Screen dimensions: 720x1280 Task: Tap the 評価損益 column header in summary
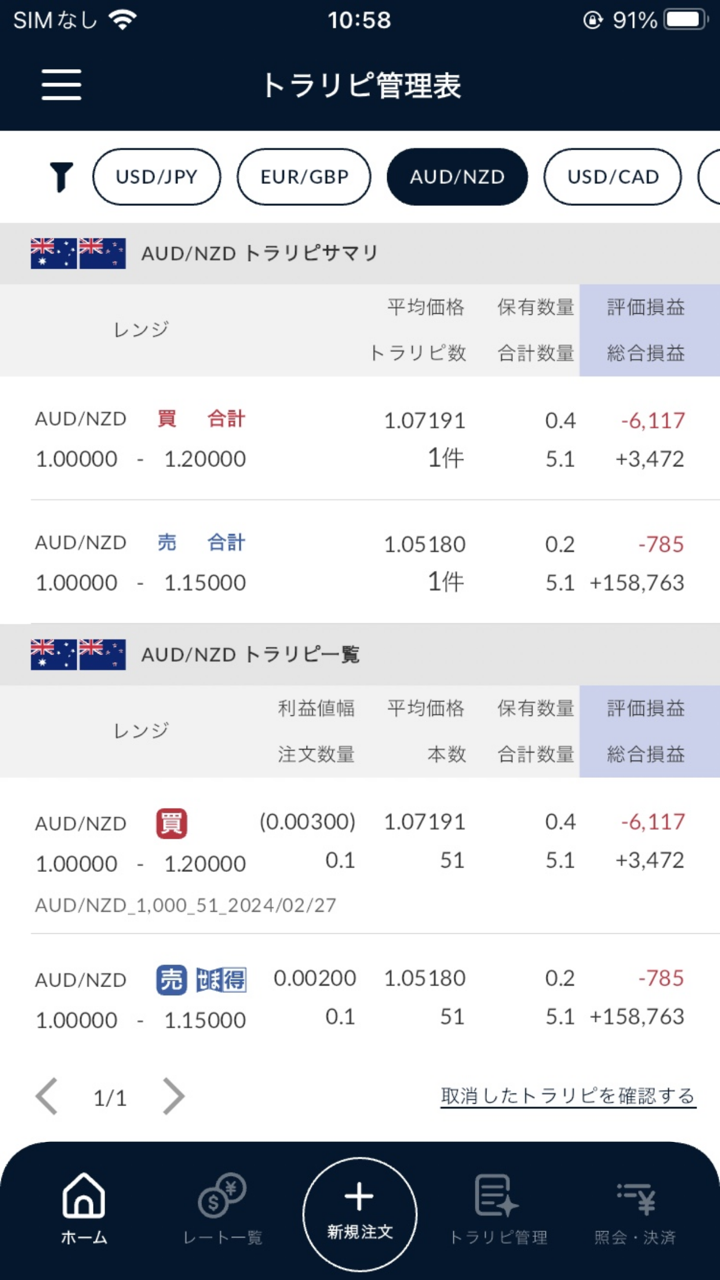pos(646,308)
